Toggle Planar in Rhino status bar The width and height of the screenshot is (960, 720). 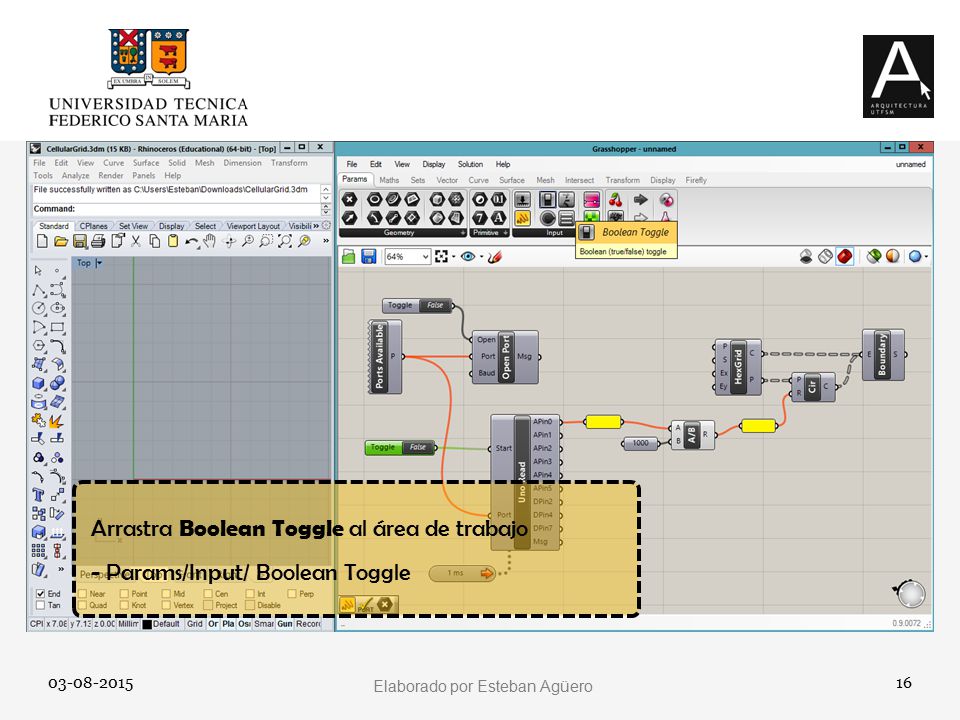tap(228, 624)
